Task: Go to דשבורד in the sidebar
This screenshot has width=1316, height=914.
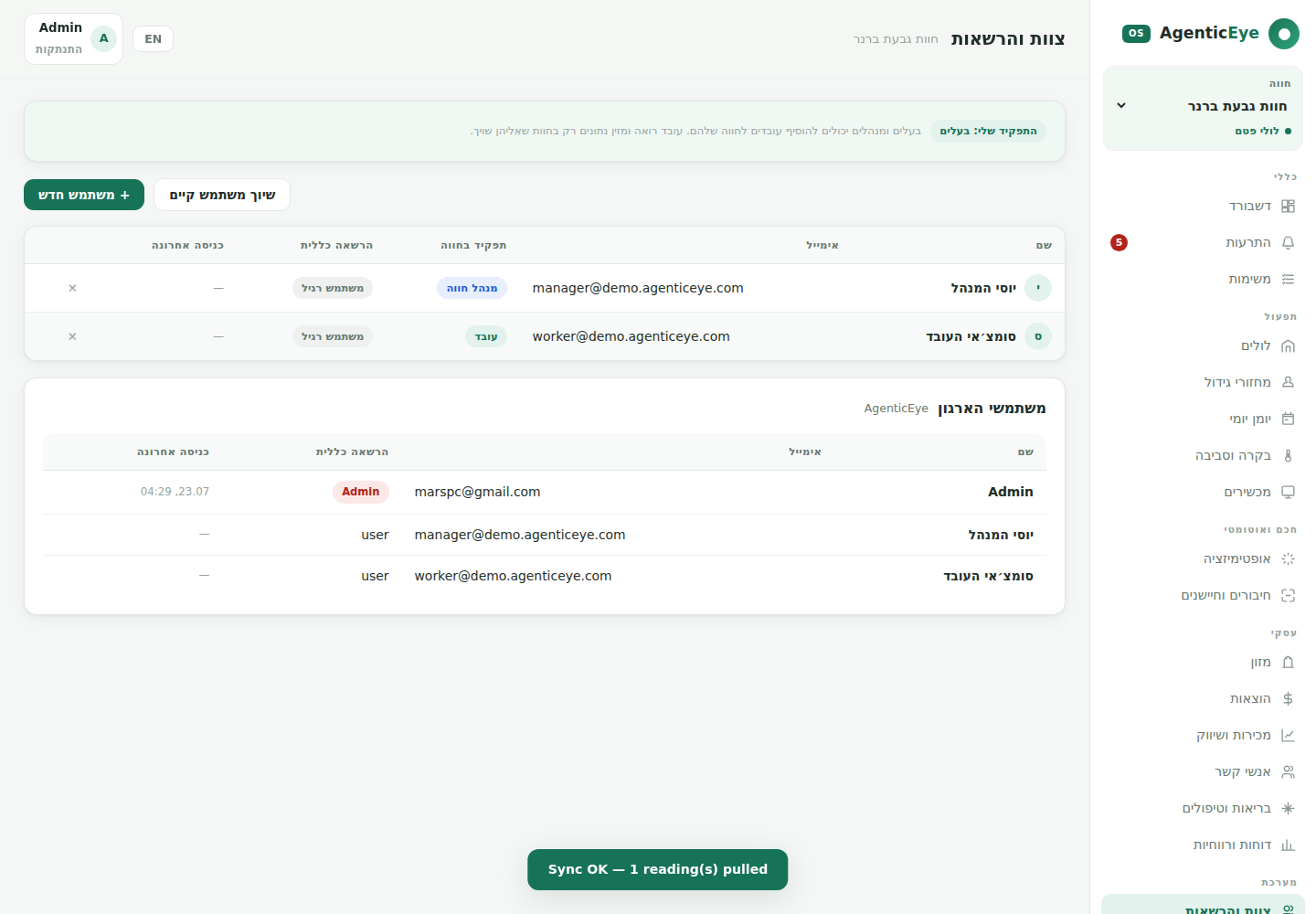Action: [1203, 206]
